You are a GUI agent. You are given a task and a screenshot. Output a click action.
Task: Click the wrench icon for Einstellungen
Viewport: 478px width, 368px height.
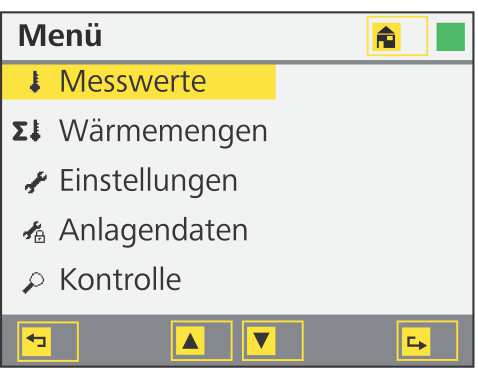pos(36,182)
